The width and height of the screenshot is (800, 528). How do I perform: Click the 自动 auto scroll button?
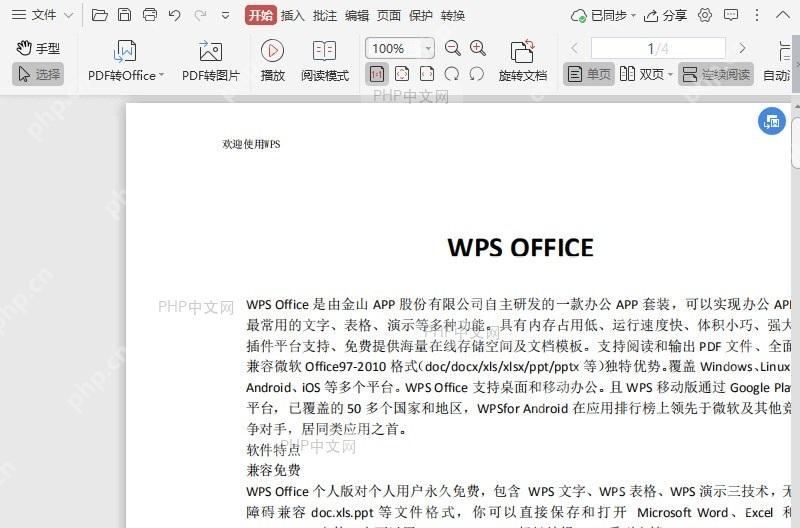click(777, 62)
